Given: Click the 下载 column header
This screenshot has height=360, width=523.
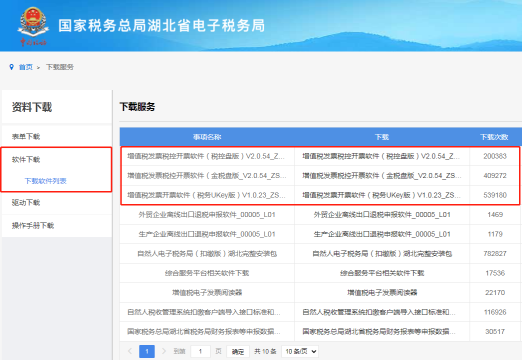Looking at the screenshot, I should point(382,137).
